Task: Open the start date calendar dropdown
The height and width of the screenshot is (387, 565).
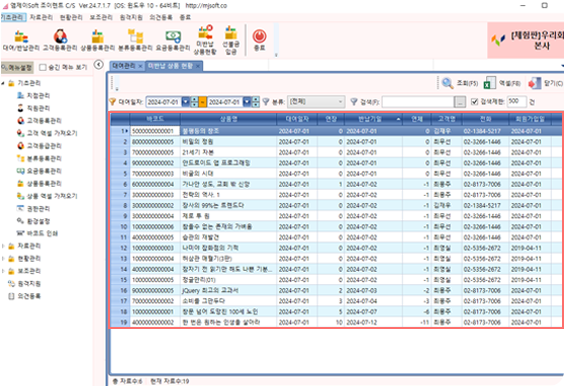Action: (185, 102)
